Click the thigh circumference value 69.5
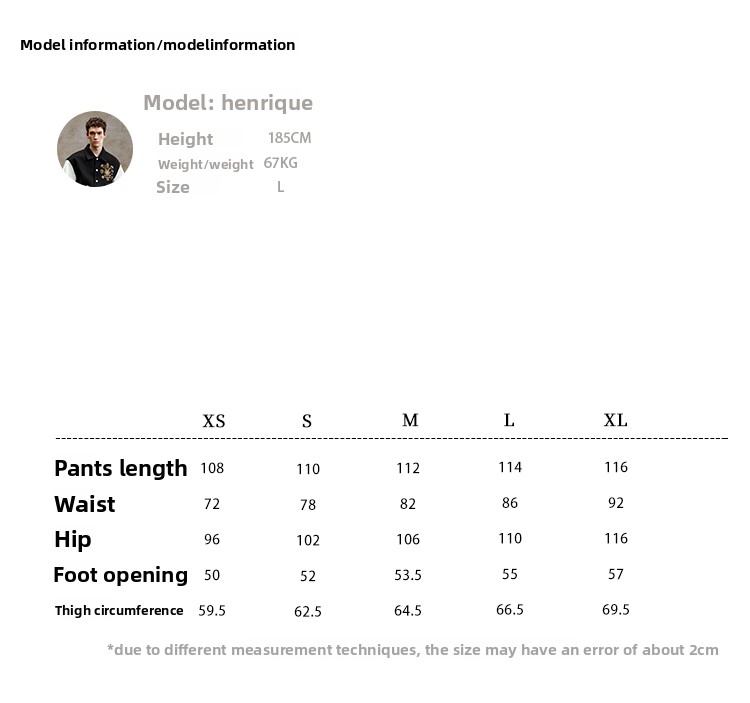 (x=616, y=610)
